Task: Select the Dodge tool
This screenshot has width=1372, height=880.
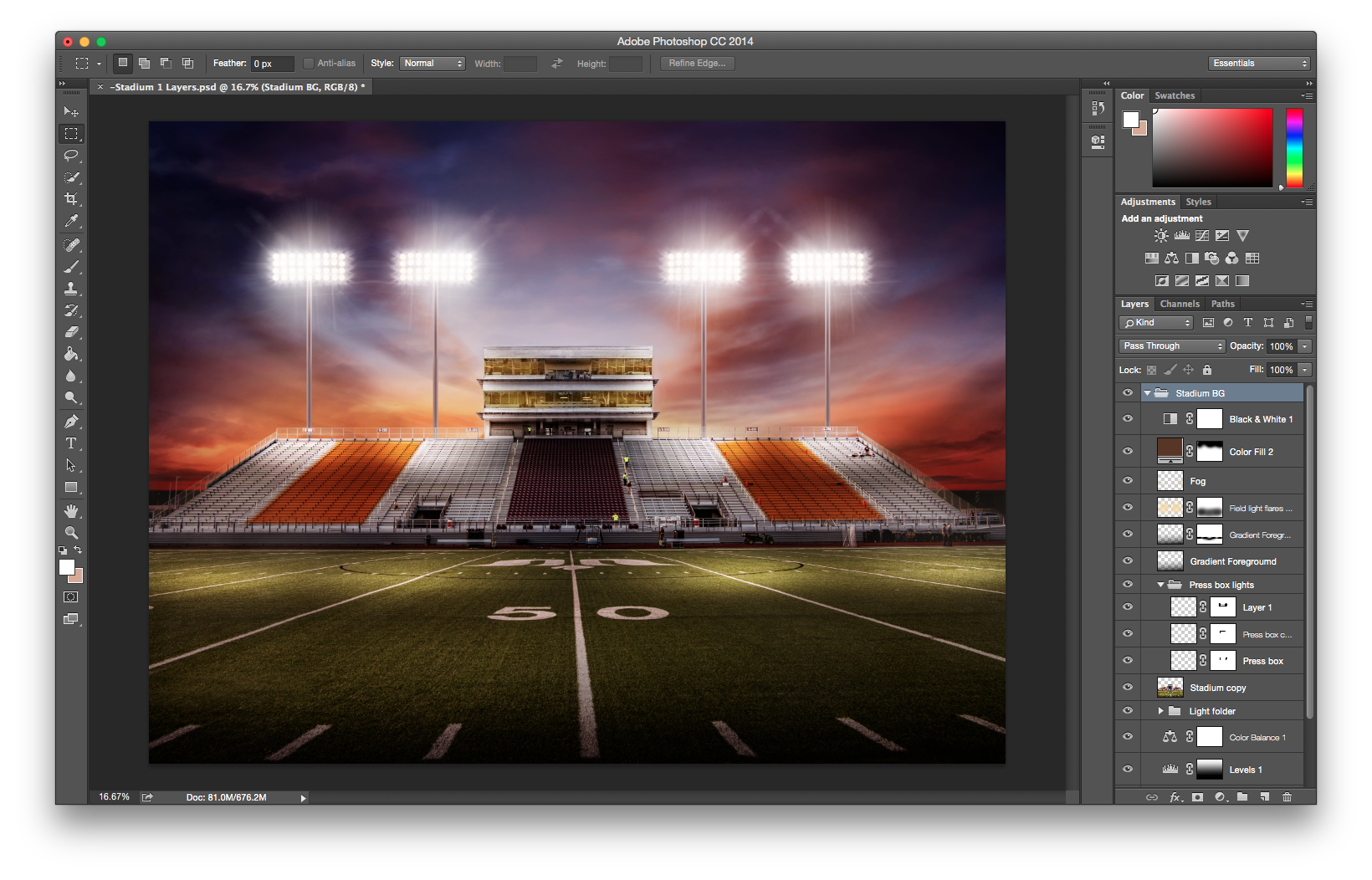Action: [71, 397]
